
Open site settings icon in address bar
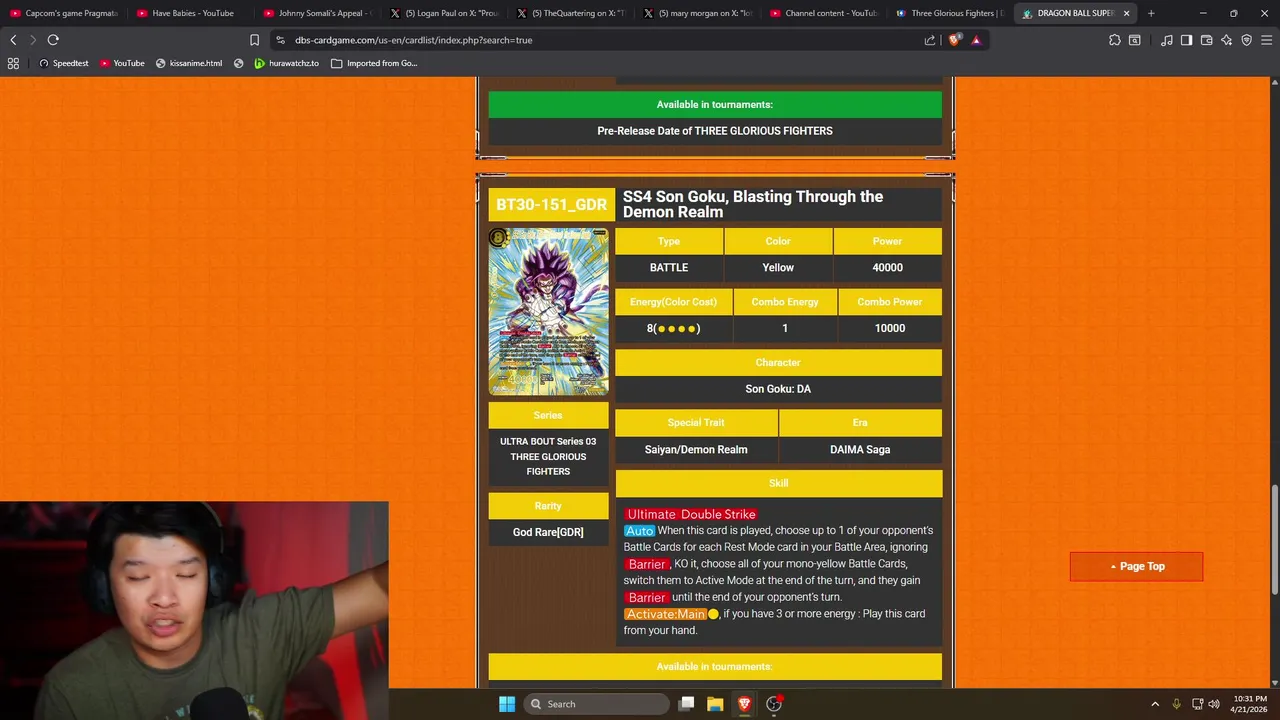(281, 40)
